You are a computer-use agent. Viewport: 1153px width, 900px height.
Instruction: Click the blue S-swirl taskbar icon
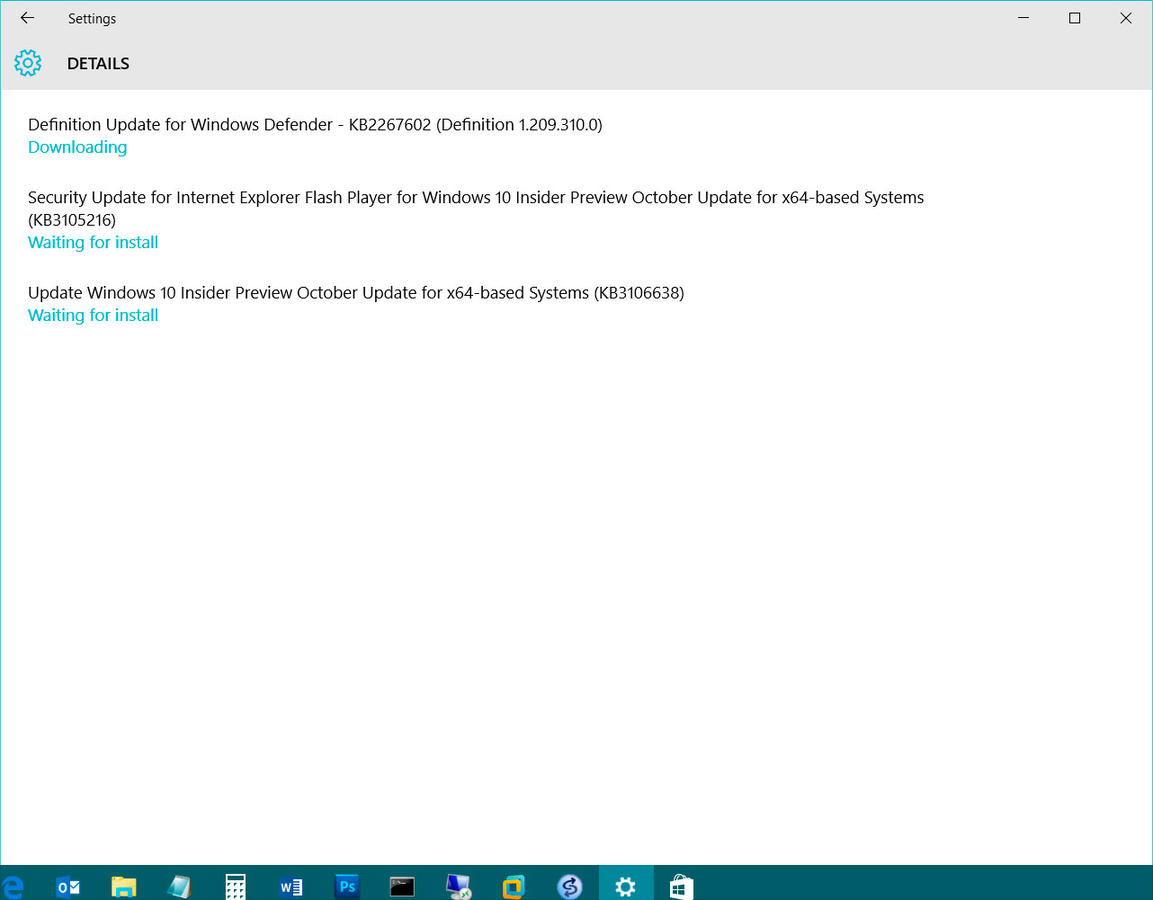coord(570,887)
